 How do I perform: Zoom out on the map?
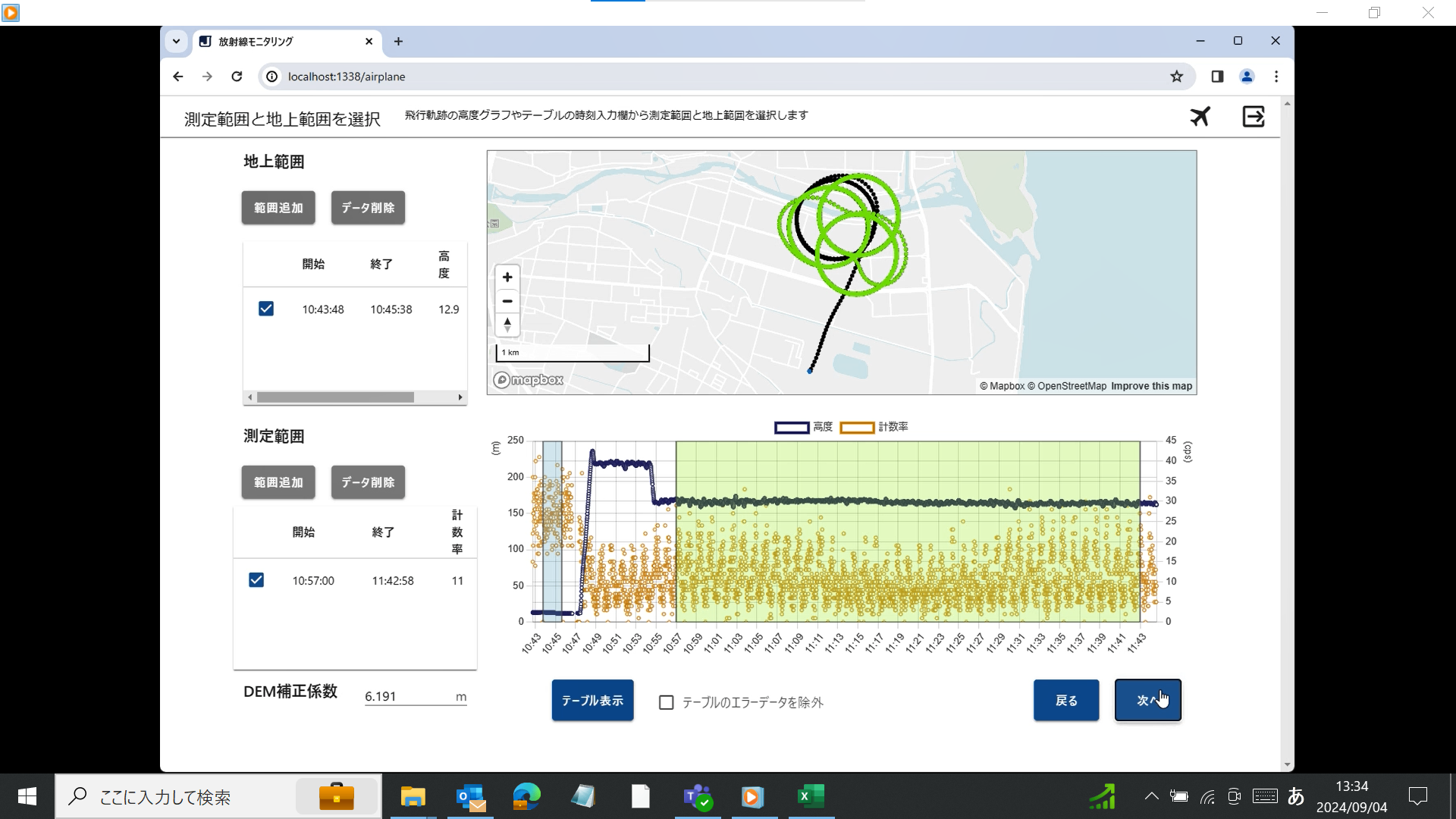[507, 301]
